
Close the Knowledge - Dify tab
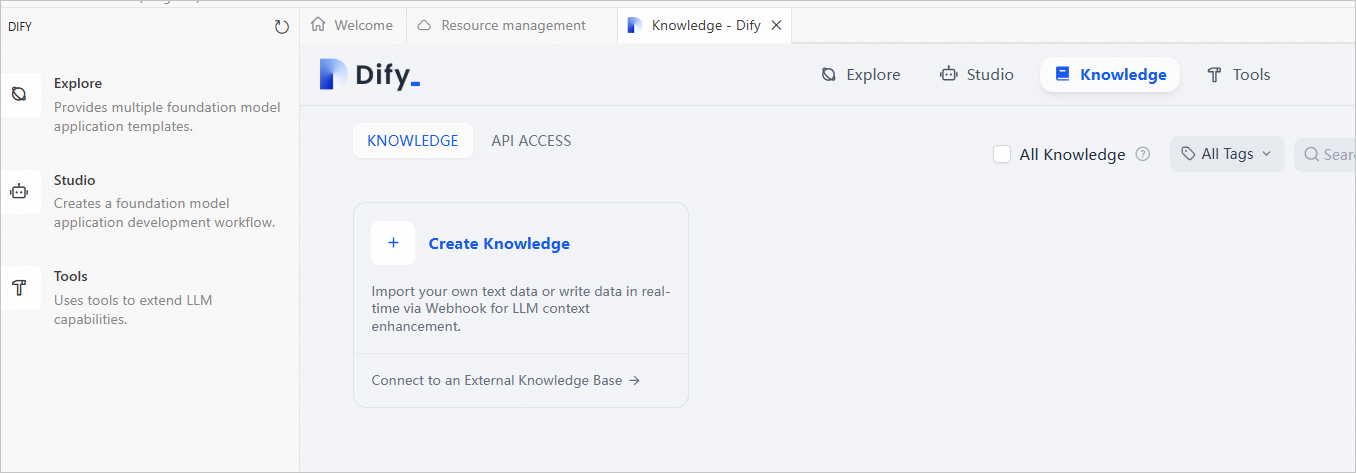[x=776, y=25]
